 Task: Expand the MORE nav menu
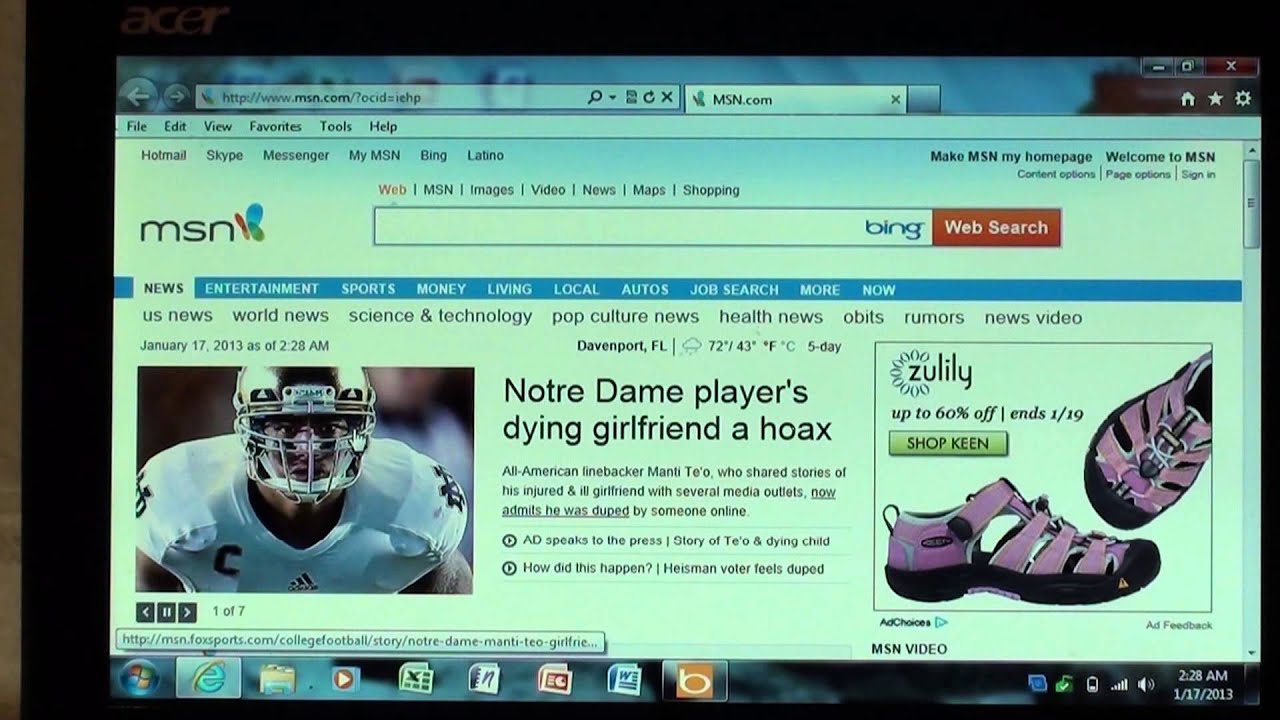820,289
